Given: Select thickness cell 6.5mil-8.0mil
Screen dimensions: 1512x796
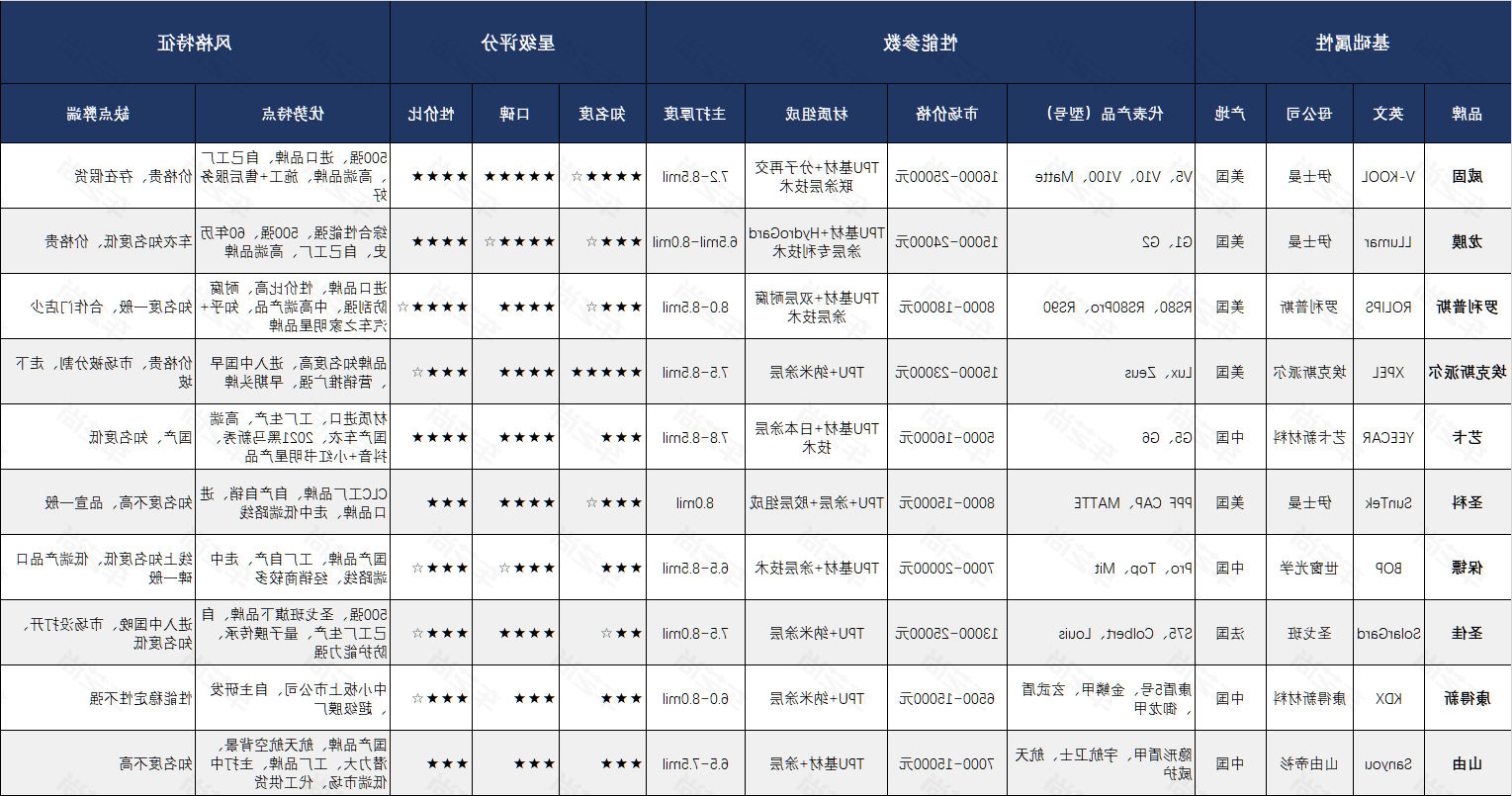Looking at the screenshot, I should point(695,241).
